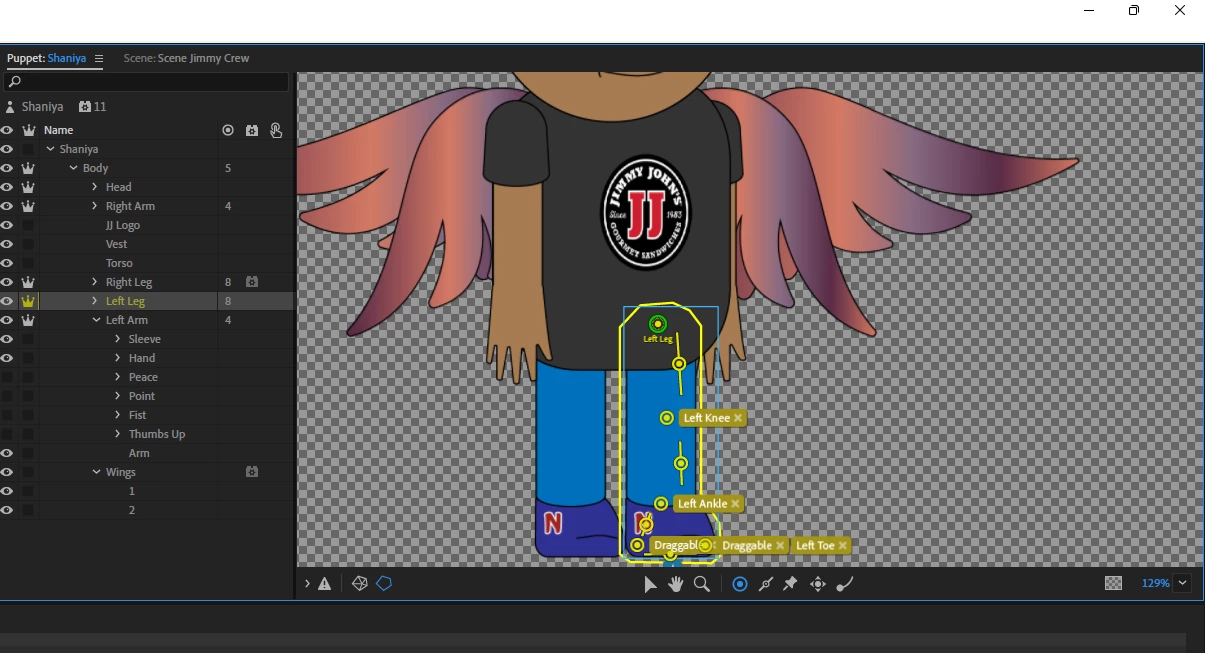Image resolution: width=1205 pixels, height=653 pixels.
Task: Click the warning triangle icon
Action: [325, 584]
